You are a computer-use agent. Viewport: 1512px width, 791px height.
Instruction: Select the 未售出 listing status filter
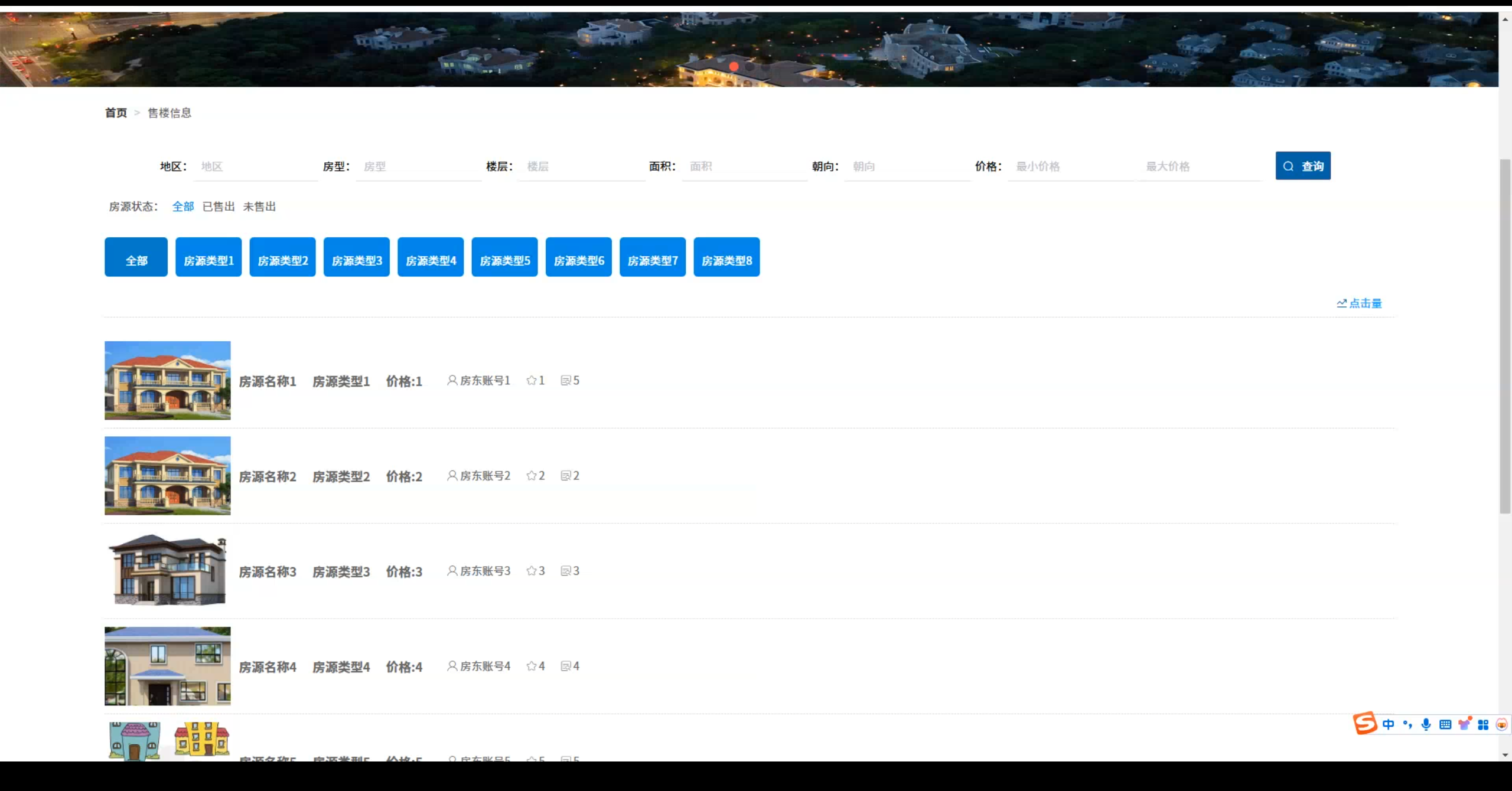point(259,207)
